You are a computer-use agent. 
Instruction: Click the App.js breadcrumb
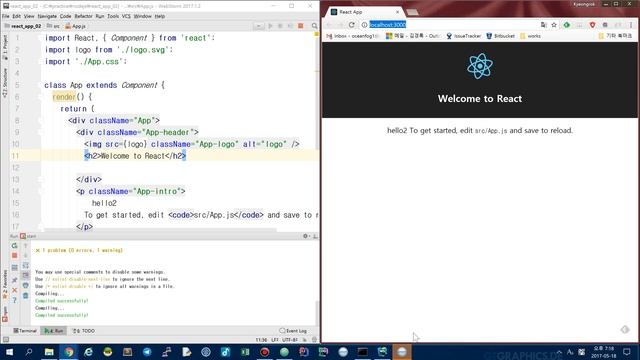pos(76,26)
